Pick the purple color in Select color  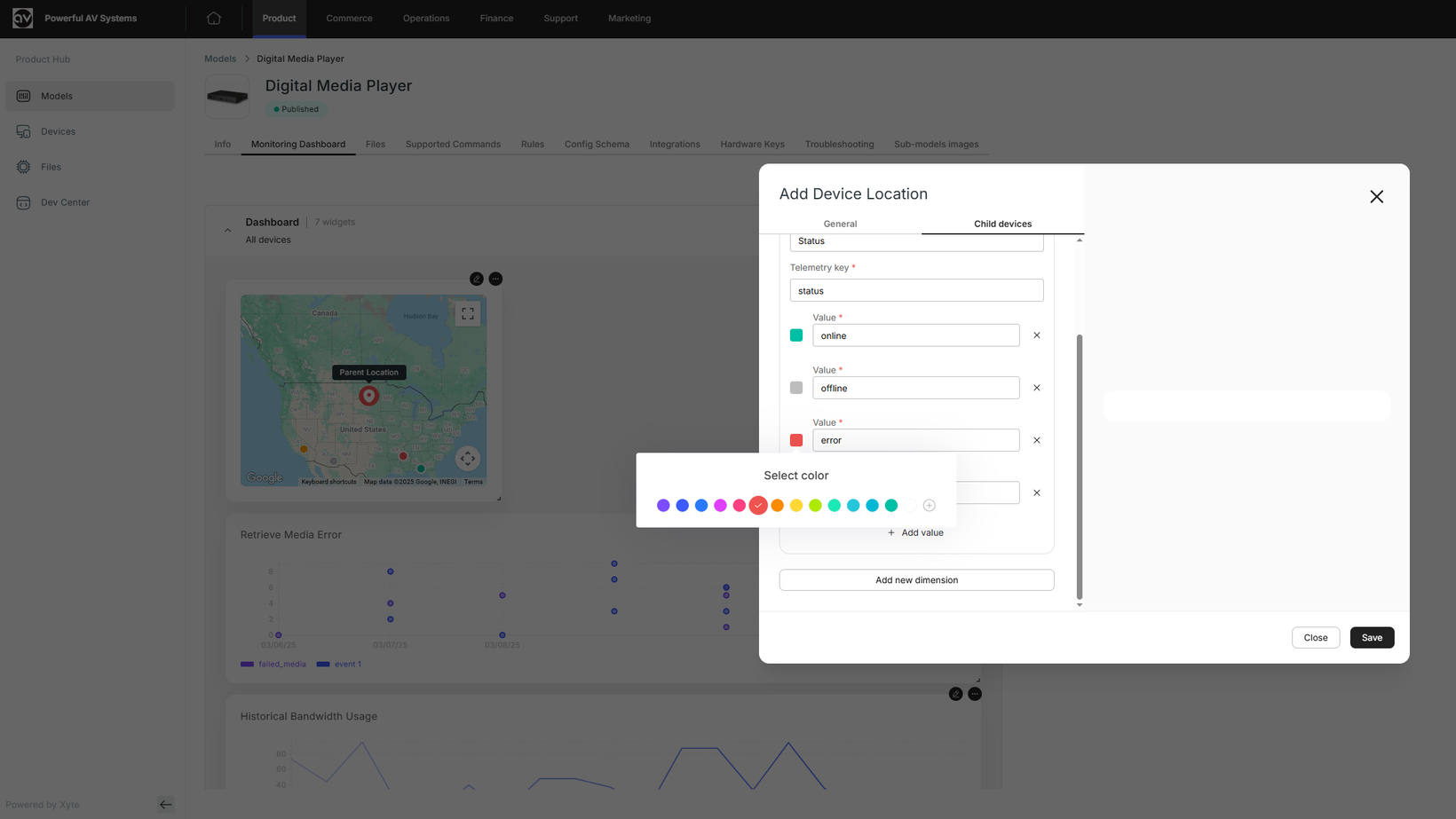point(663,506)
